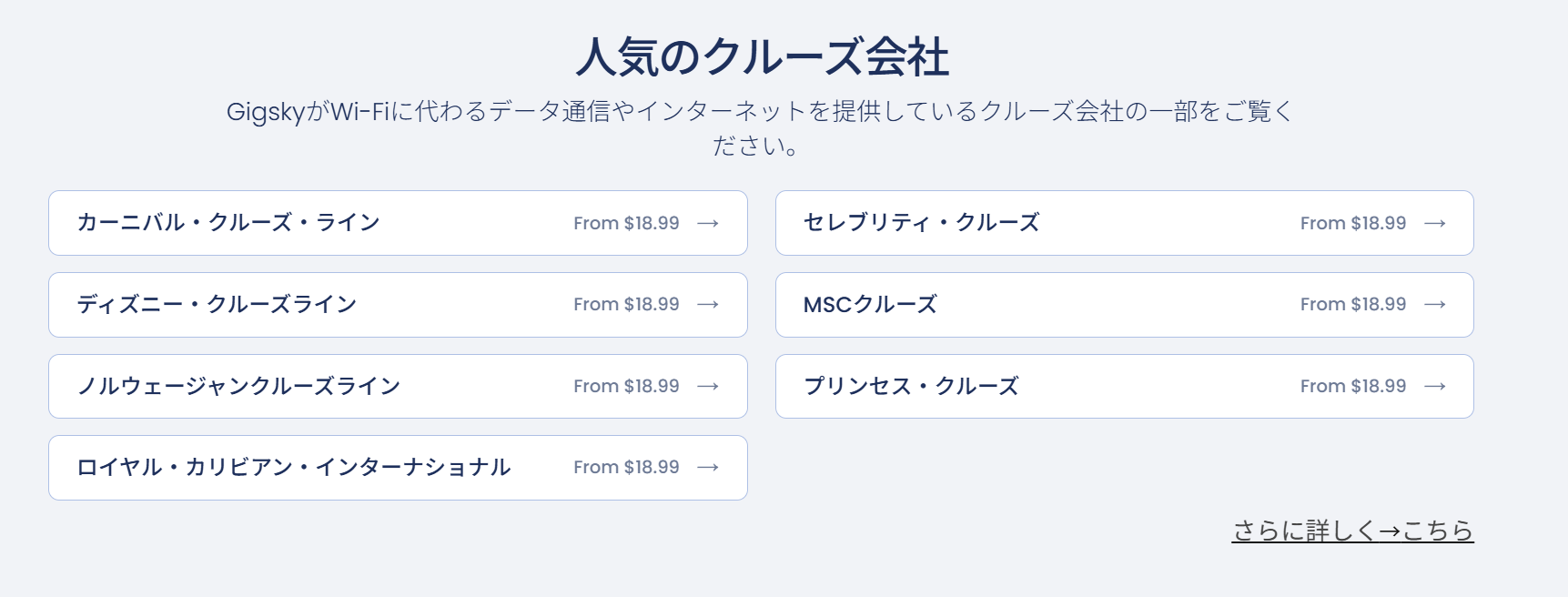Click the arrow icon on セレブリティ・クルーズ card

pyautogui.click(x=1436, y=223)
